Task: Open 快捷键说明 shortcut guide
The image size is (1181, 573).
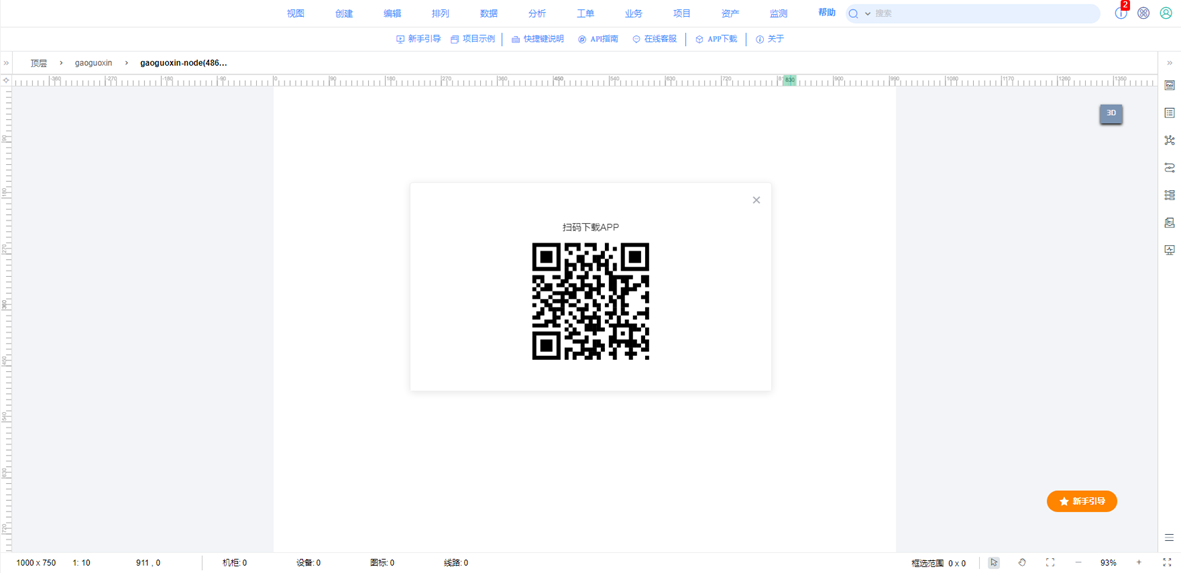Action: tap(537, 39)
